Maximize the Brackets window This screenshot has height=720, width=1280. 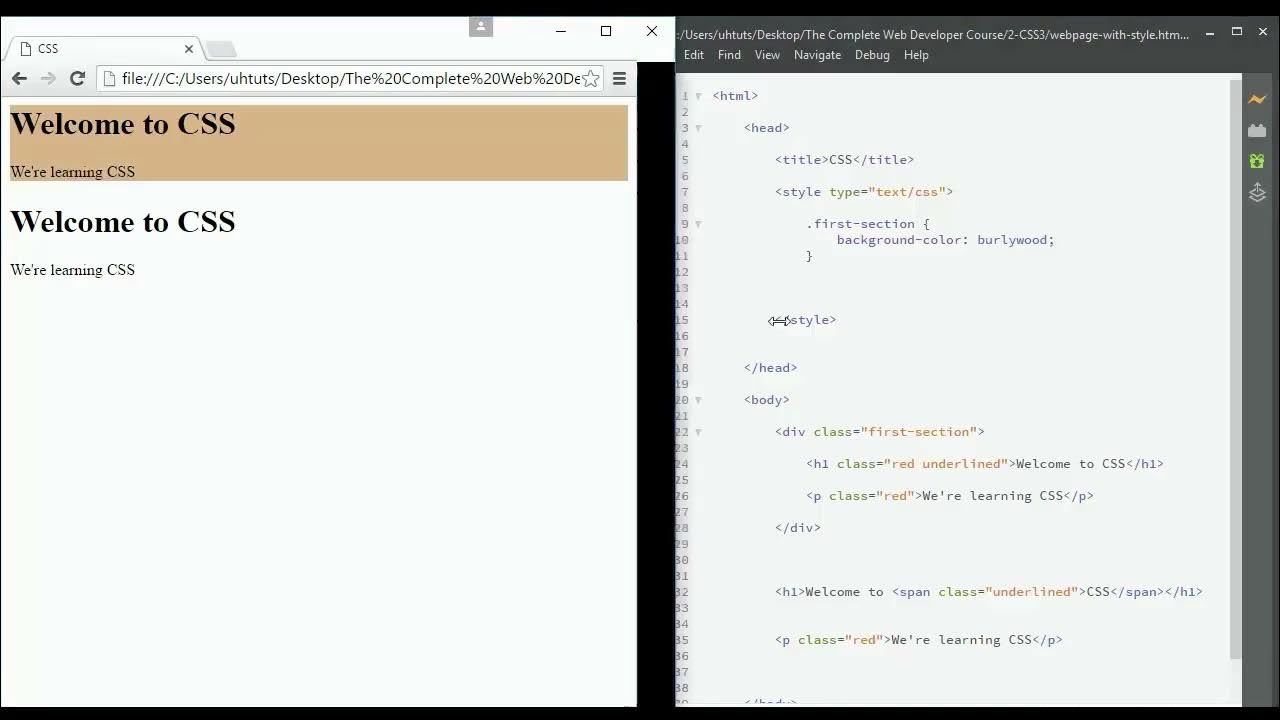coord(1236,32)
